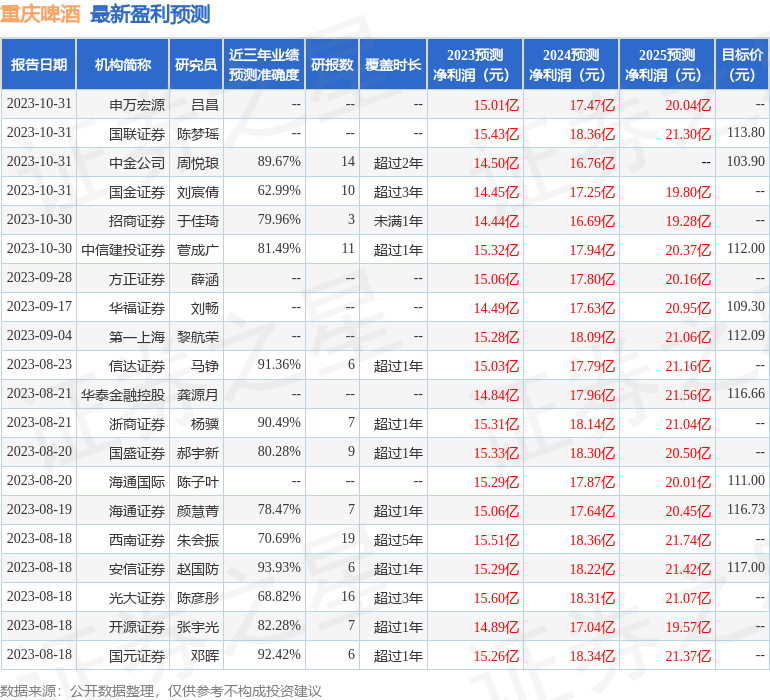Click accuracy value 93.93%
The width and height of the screenshot is (770, 700).
(279, 567)
